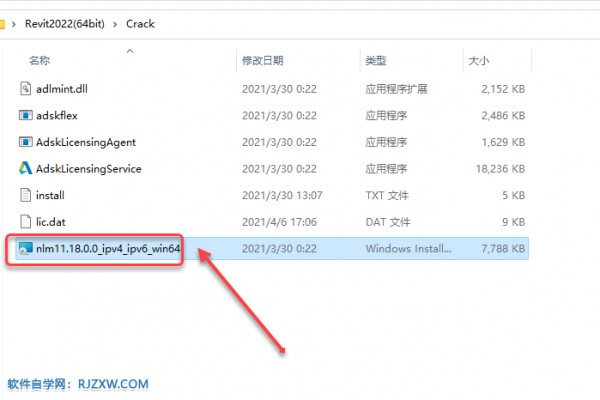Expand chevron before Revit2022(64bit) in path
This screenshot has width=600, height=400.
pyautogui.click(x=14, y=24)
